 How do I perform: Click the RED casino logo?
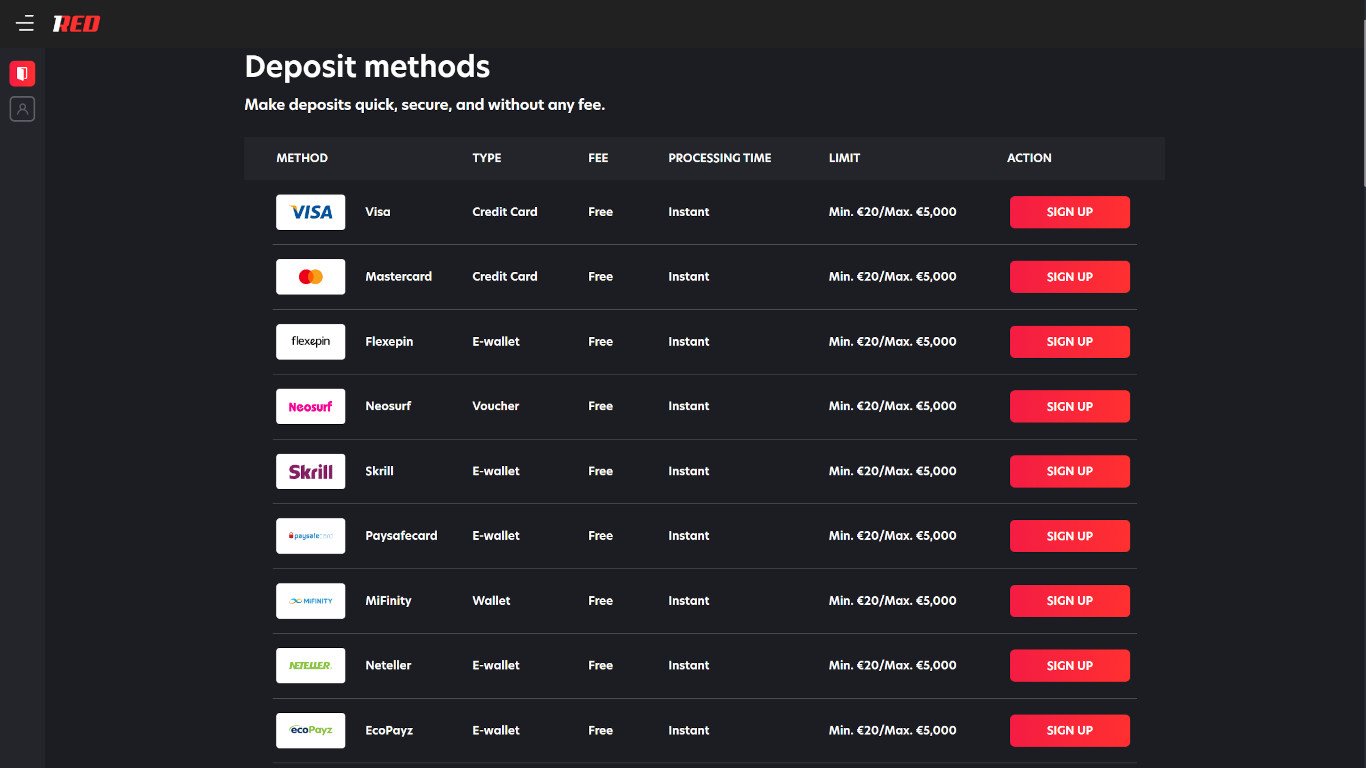coord(77,23)
